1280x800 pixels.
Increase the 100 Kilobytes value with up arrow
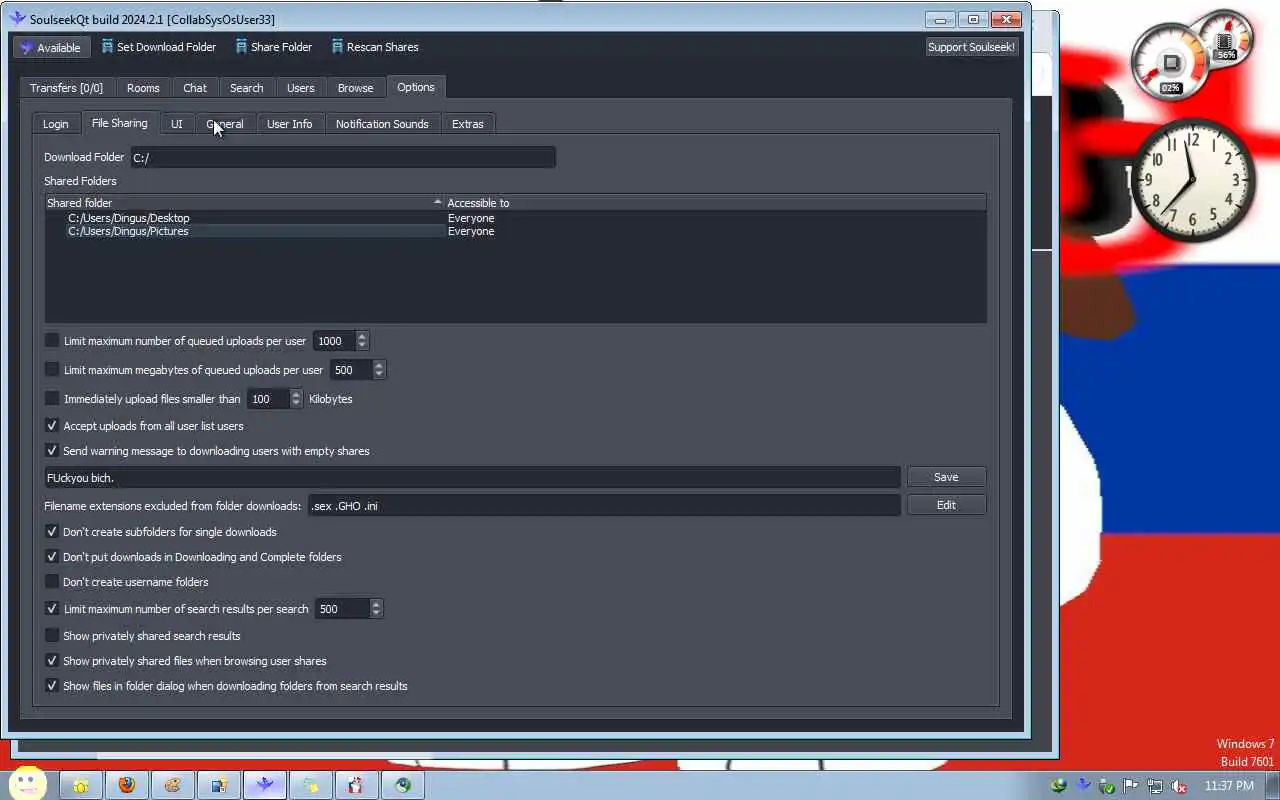tap(296, 394)
